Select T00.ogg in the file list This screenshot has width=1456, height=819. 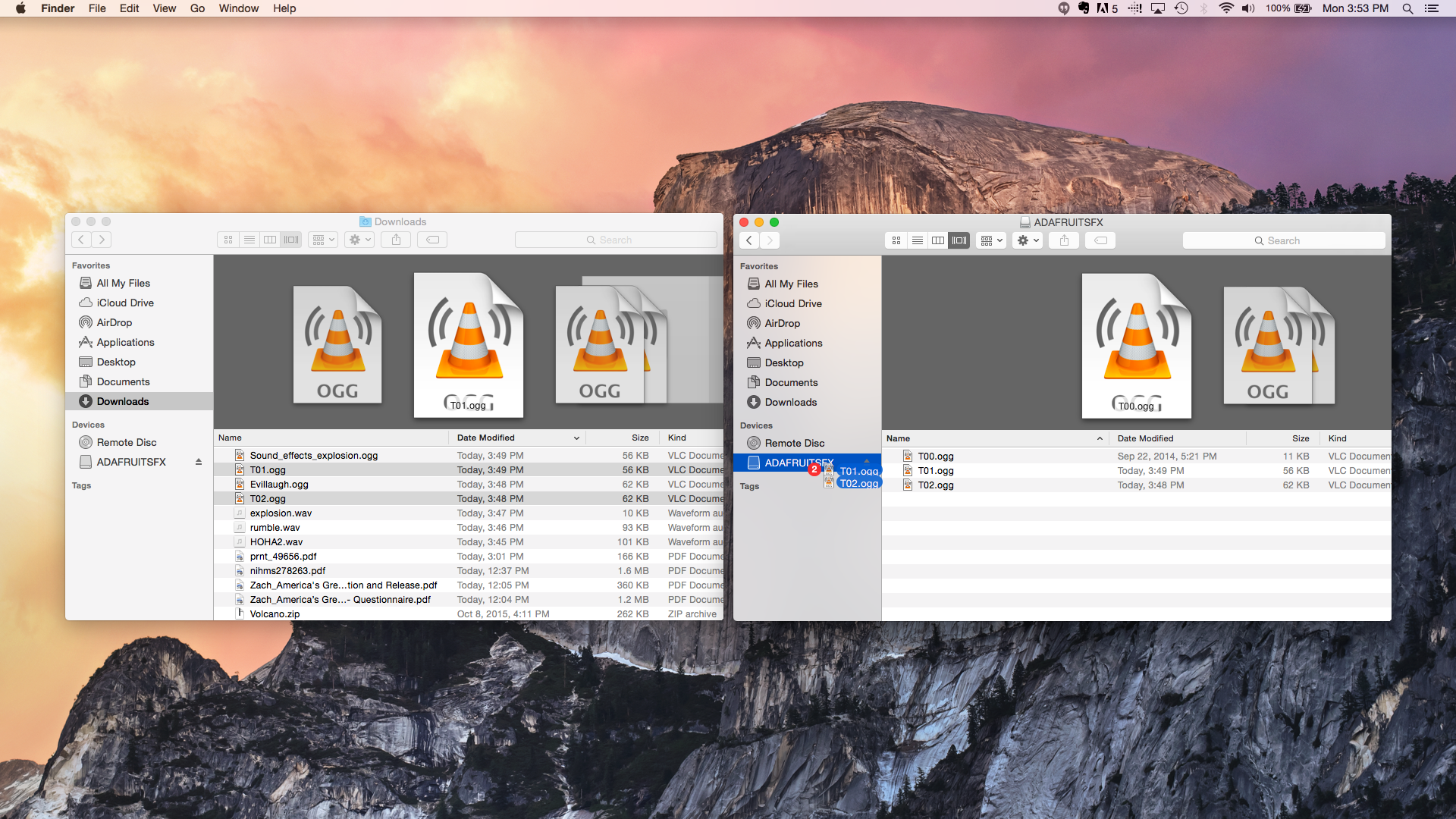coord(936,457)
